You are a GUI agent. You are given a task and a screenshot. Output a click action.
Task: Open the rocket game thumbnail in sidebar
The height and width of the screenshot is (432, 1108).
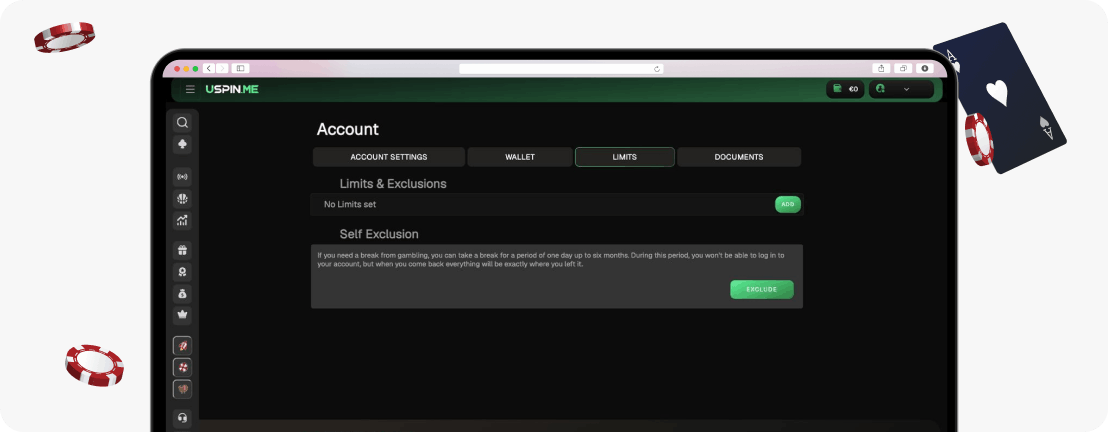coord(182,346)
